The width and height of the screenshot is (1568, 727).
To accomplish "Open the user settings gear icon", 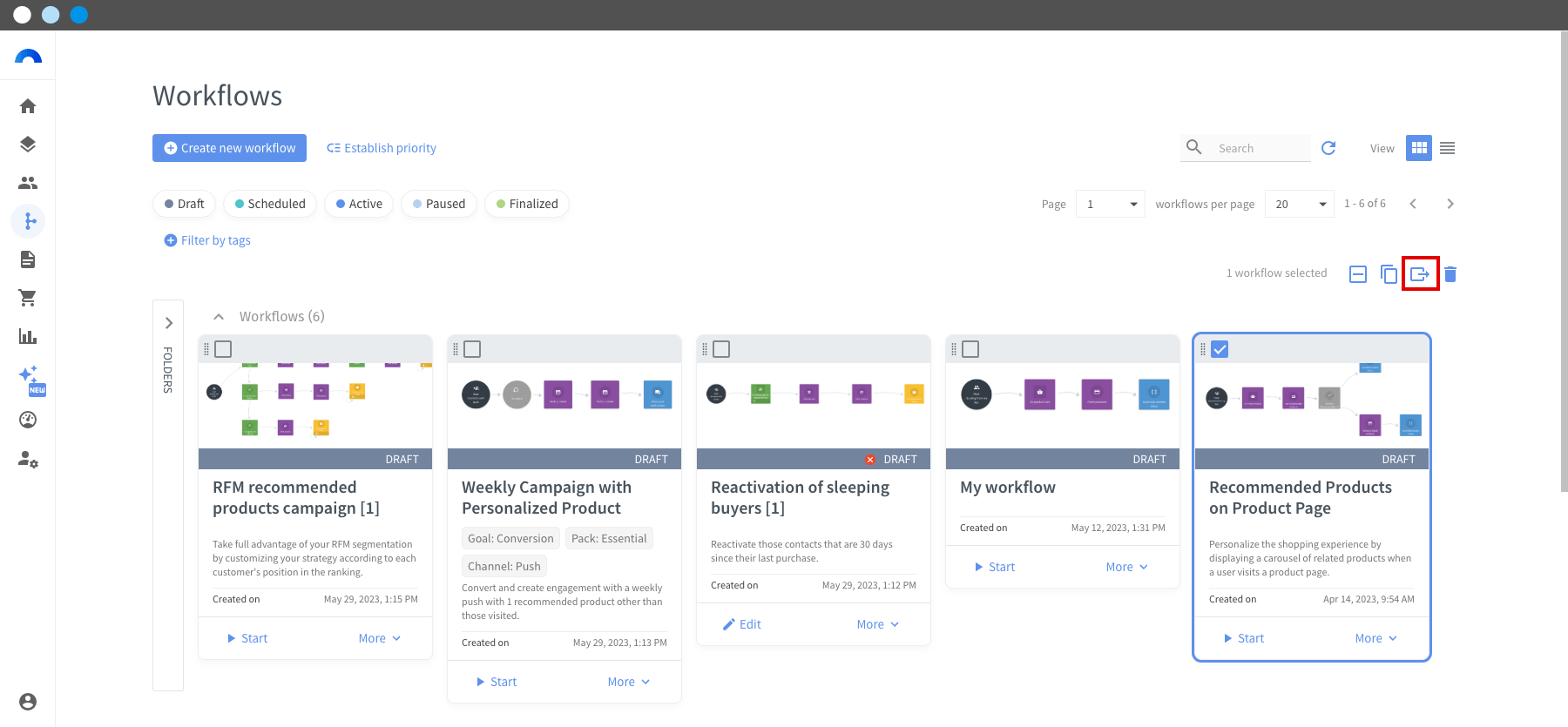I will (28, 459).
